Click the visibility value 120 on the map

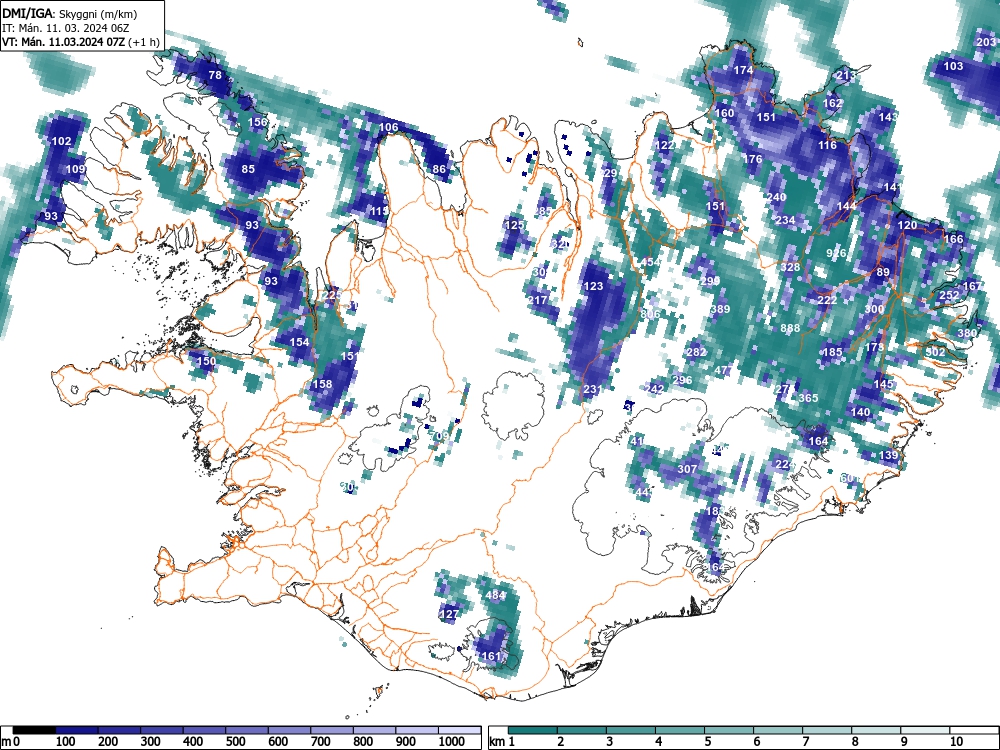pos(907,226)
